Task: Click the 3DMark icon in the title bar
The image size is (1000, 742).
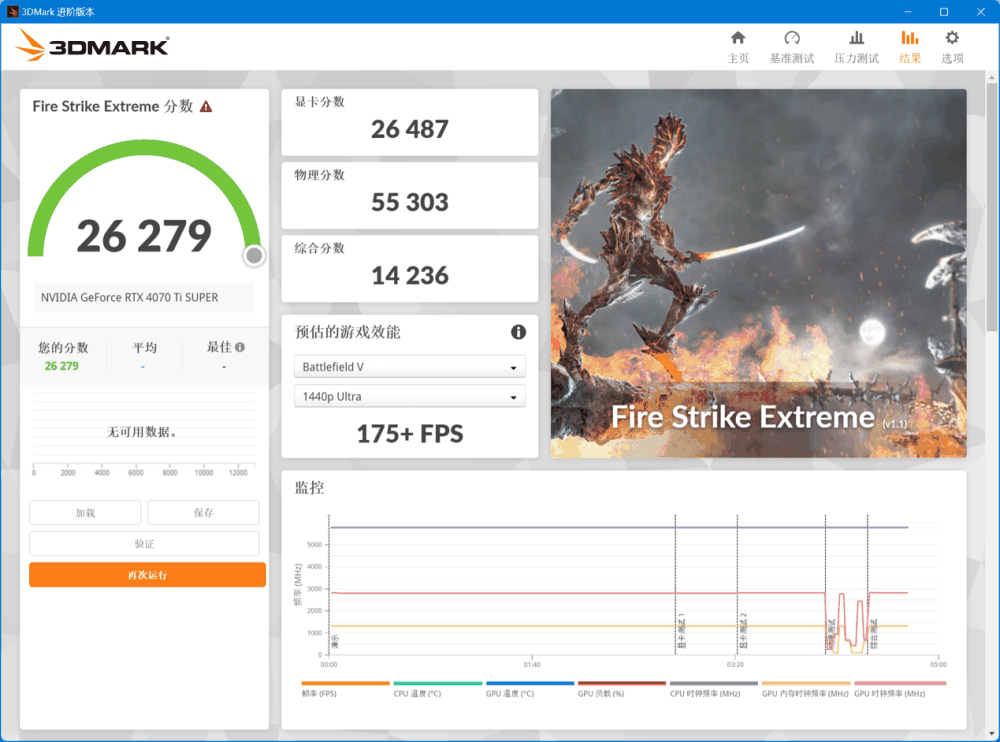Action: [x=12, y=12]
